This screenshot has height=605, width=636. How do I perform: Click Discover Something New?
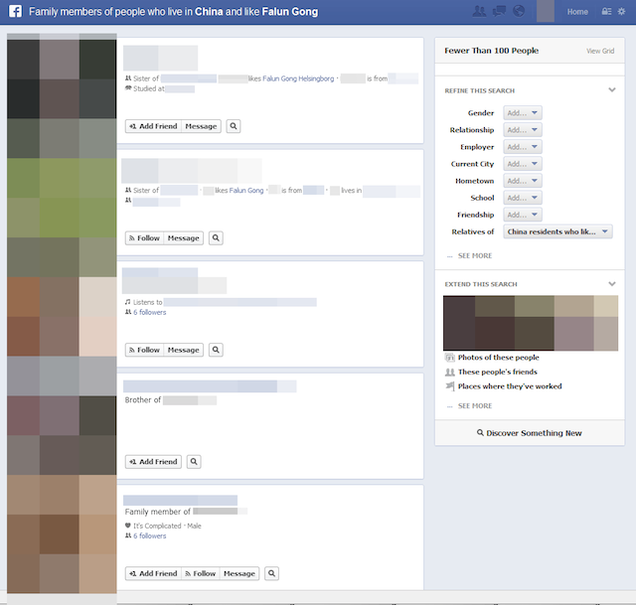[530, 433]
